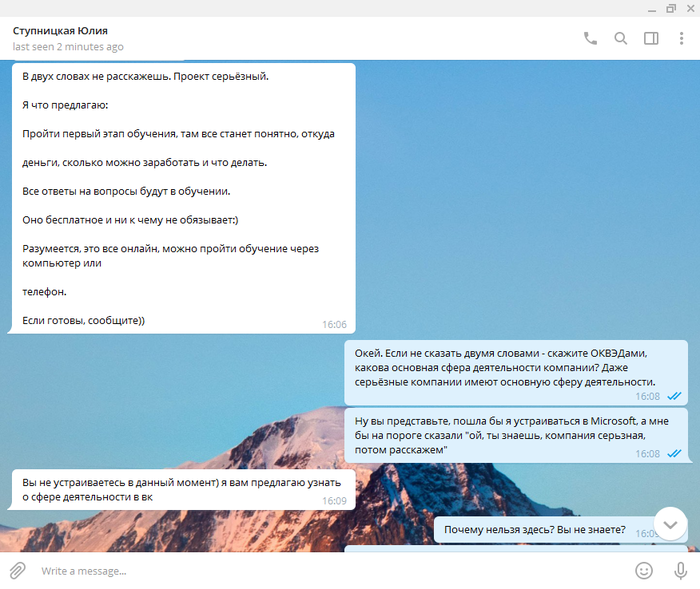Open profile of Ступницкая Юлия in header
Image resolution: width=700 pixels, height=589 pixels.
click(x=60, y=31)
